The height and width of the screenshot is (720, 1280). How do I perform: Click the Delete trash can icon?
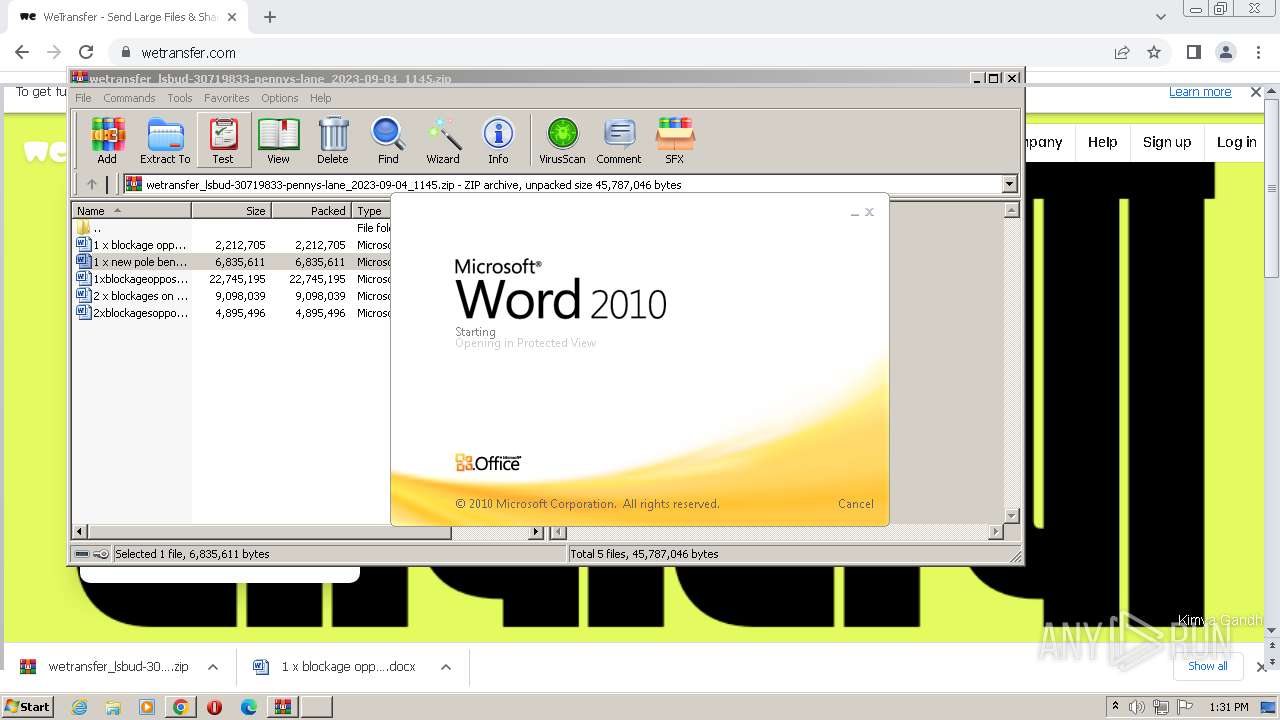pyautogui.click(x=333, y=140)
